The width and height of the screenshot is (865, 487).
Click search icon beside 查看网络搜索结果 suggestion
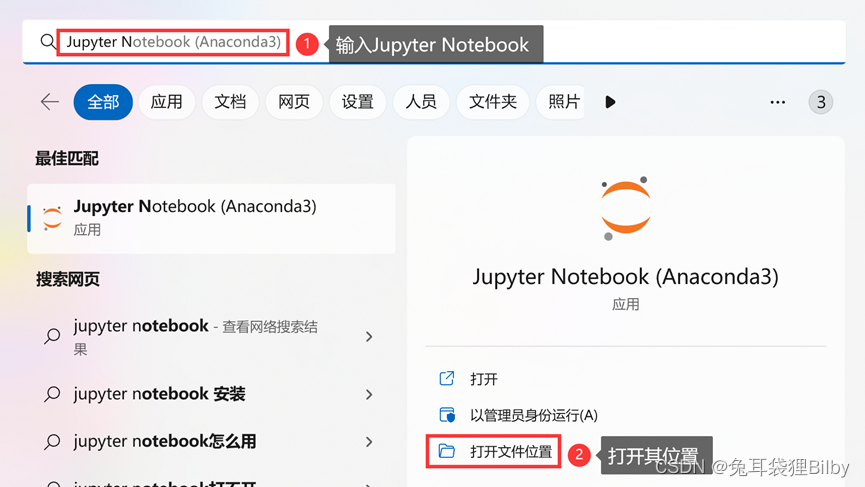52,336
